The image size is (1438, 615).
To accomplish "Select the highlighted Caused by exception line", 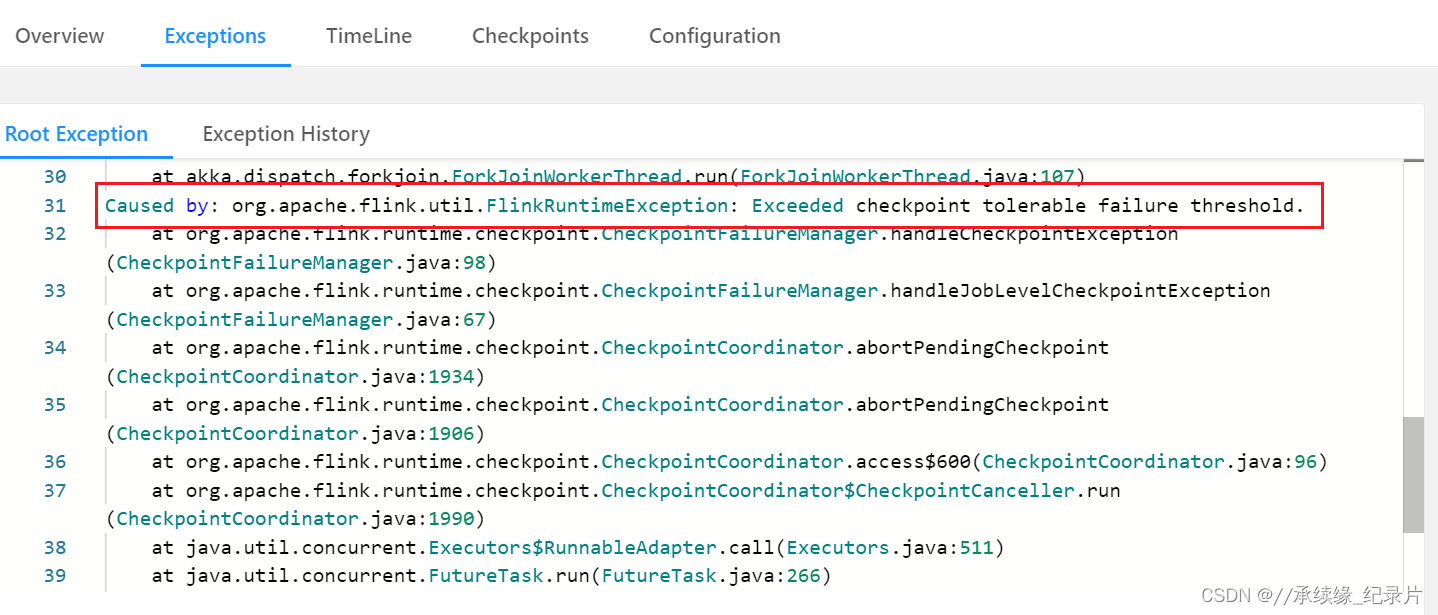I will [x=700, y=205].
